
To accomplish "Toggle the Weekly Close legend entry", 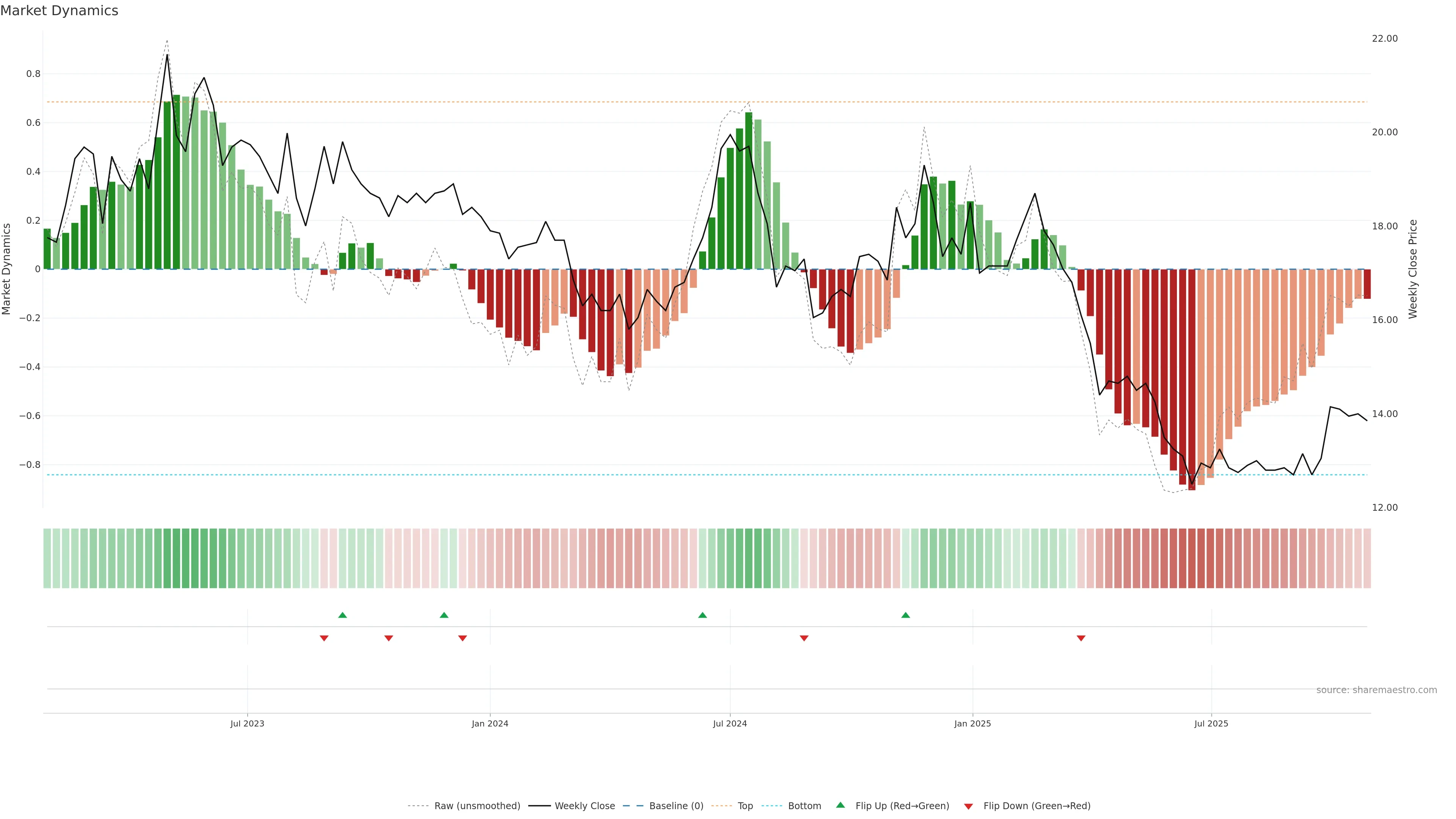I will click(584, 806).
